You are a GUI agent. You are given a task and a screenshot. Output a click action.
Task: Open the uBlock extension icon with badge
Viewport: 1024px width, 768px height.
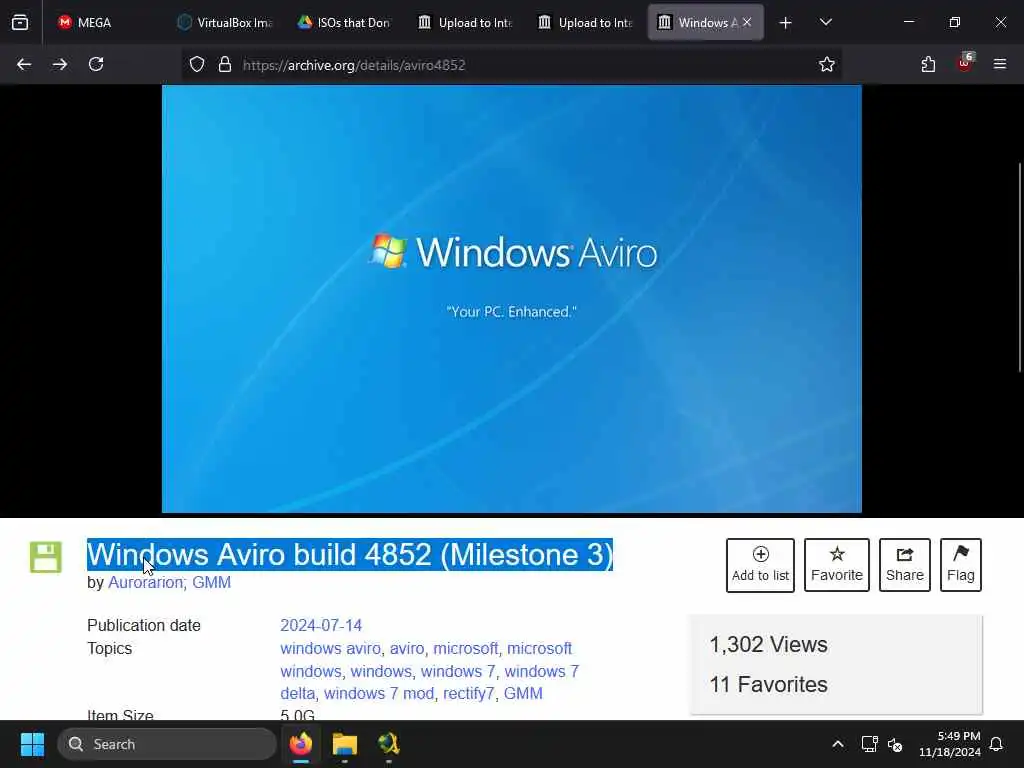pyautogui.click(x=965, y=63)
